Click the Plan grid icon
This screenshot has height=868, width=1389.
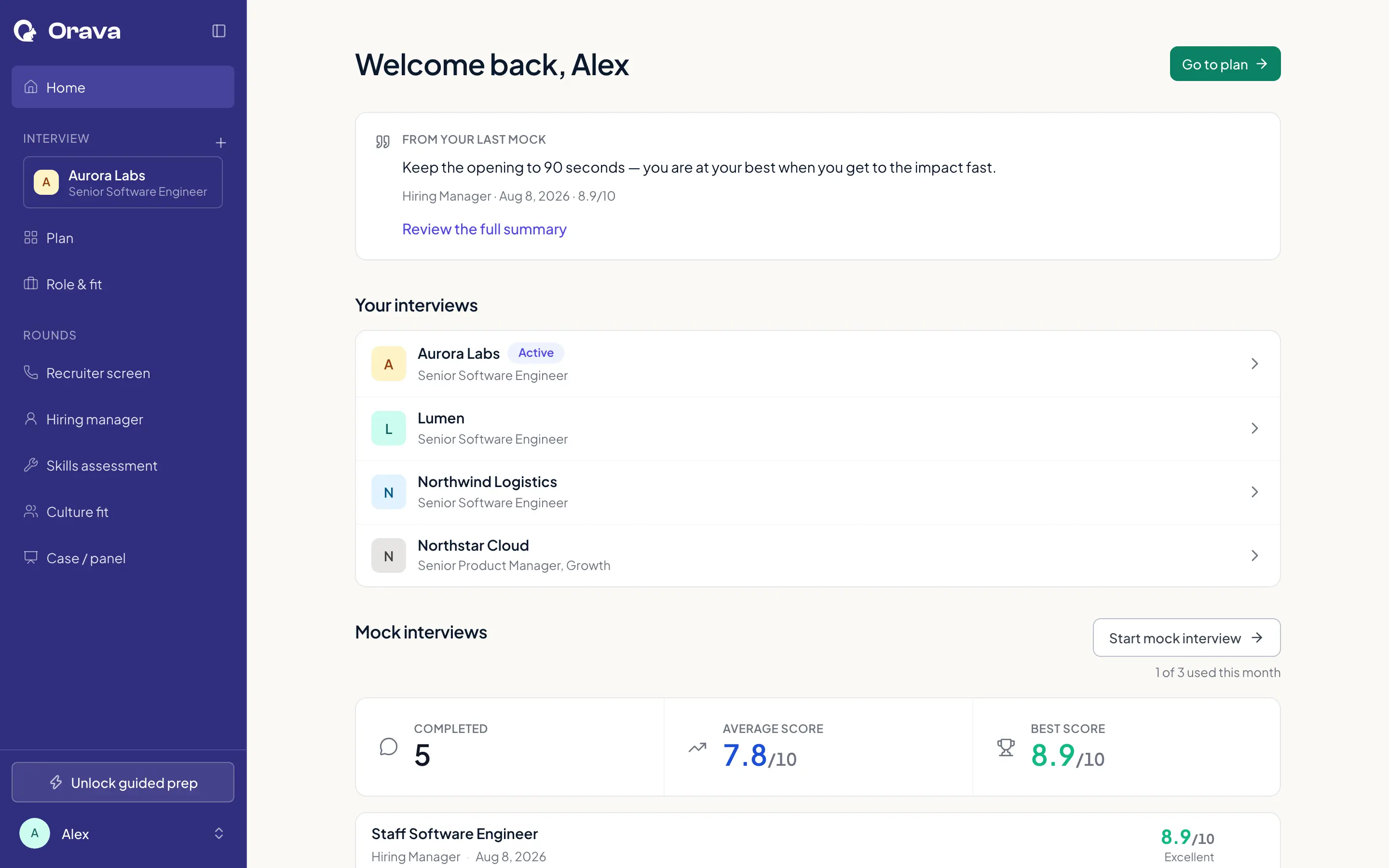[x=31, y=238]
